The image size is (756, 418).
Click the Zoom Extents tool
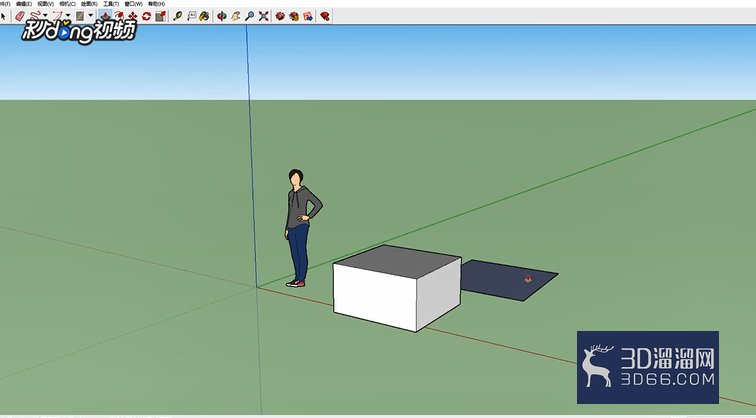tap(264, 16)
